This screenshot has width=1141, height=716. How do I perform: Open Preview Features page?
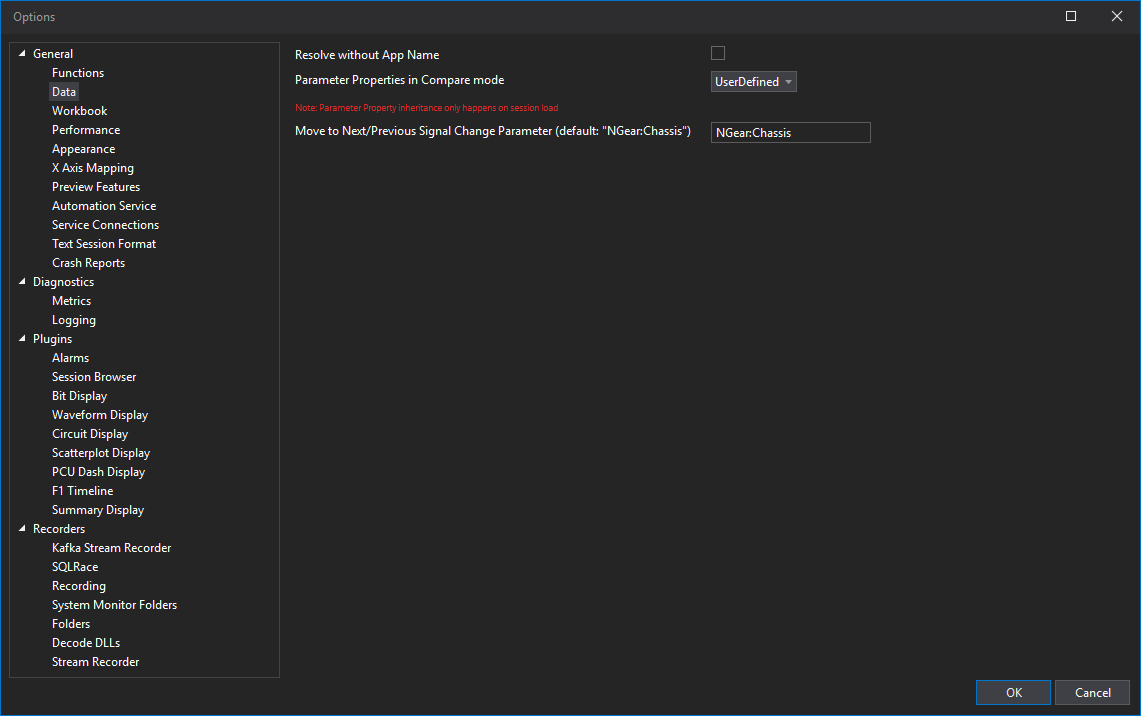tap(96, 187)
